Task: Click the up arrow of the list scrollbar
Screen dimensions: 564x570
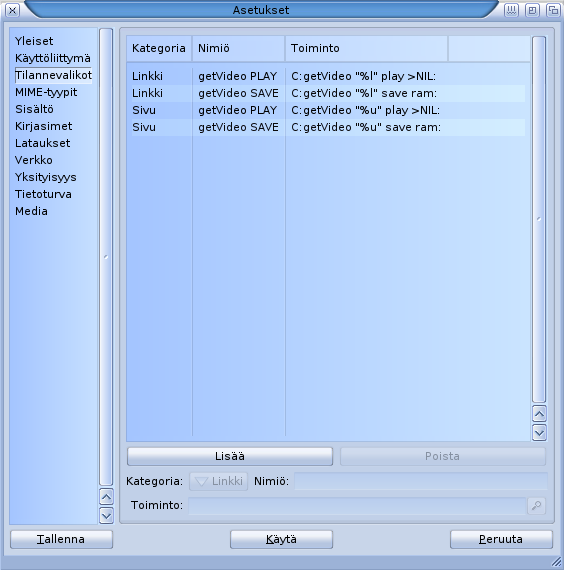Action: point(539,414)
